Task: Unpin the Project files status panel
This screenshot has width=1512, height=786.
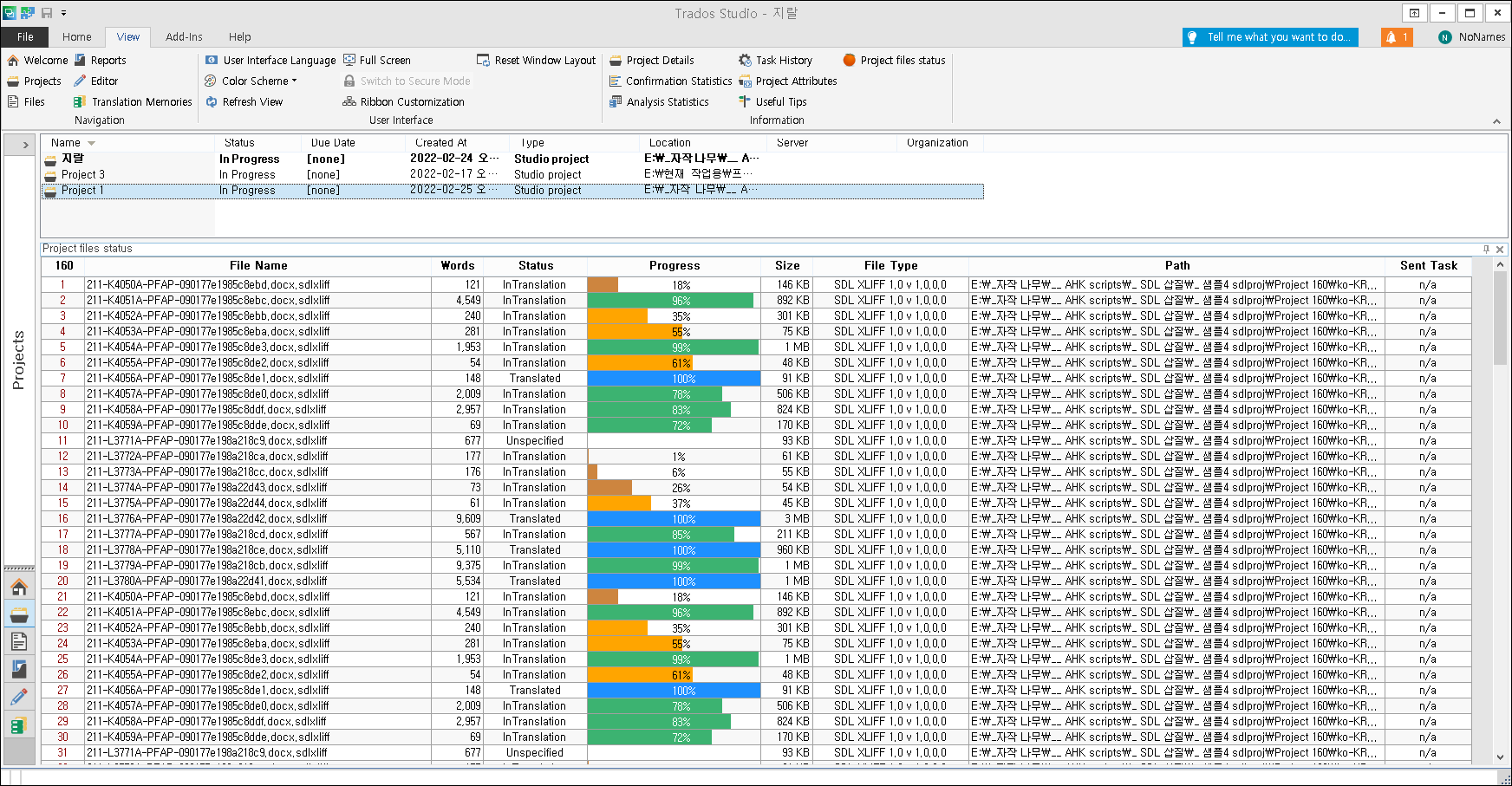Action: pos(1485,249)
